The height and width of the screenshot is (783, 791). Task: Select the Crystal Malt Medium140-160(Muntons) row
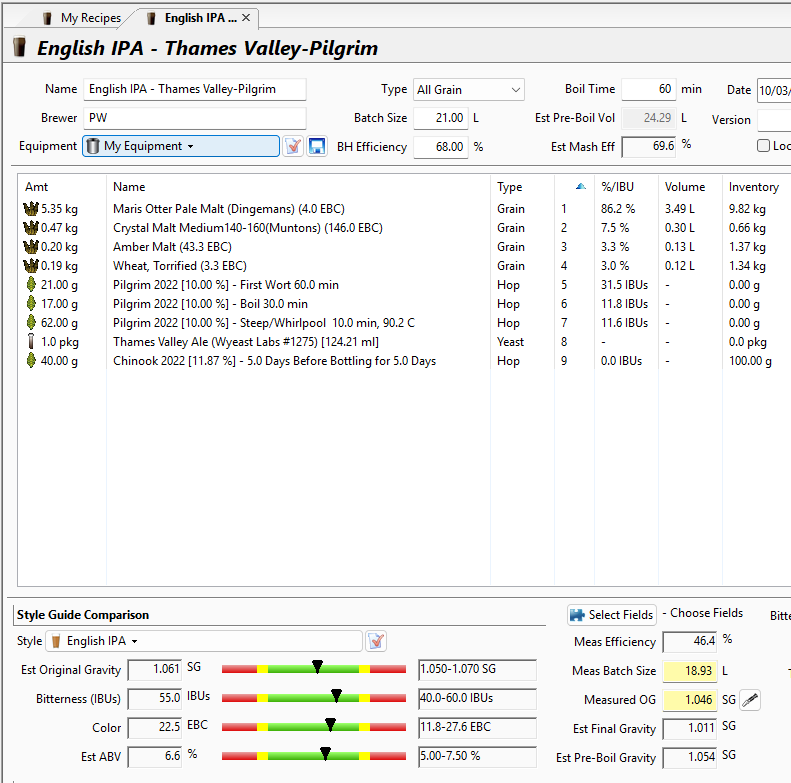point(404,228)
